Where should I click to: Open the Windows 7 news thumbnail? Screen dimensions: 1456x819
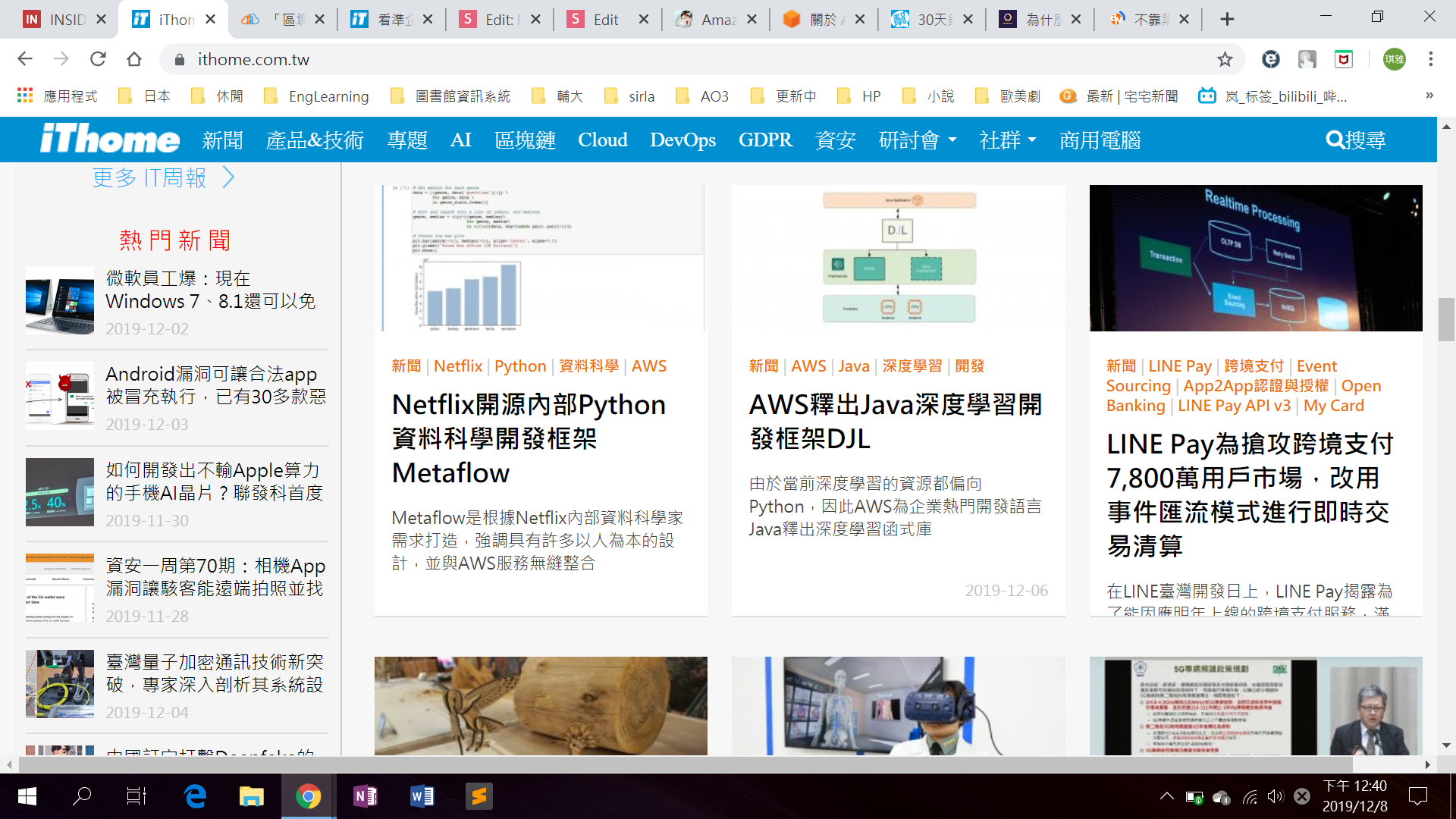(60, 300)
